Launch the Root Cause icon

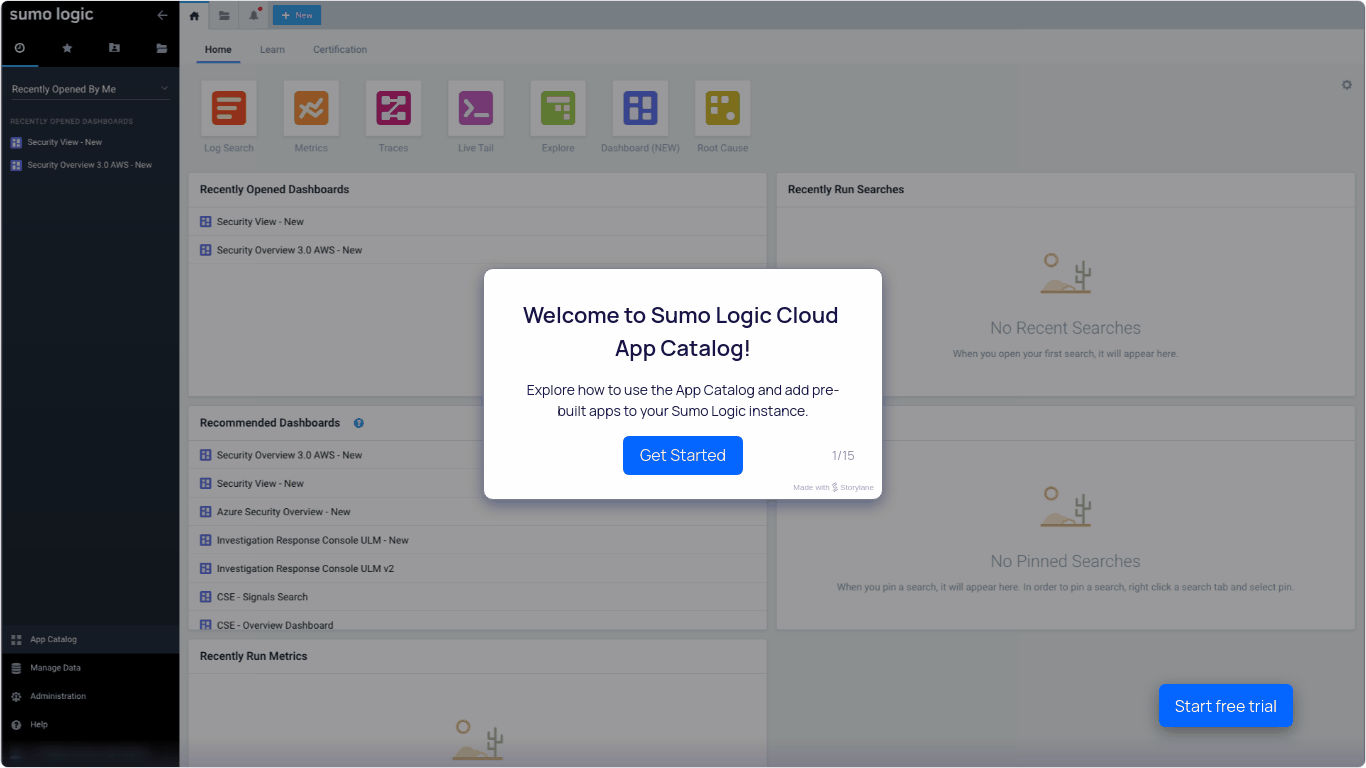coord(722,108)
